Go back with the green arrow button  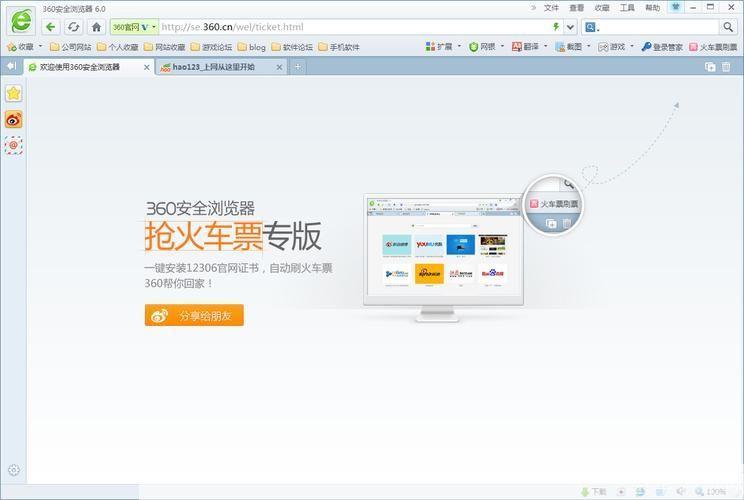(x=50, y=27)
